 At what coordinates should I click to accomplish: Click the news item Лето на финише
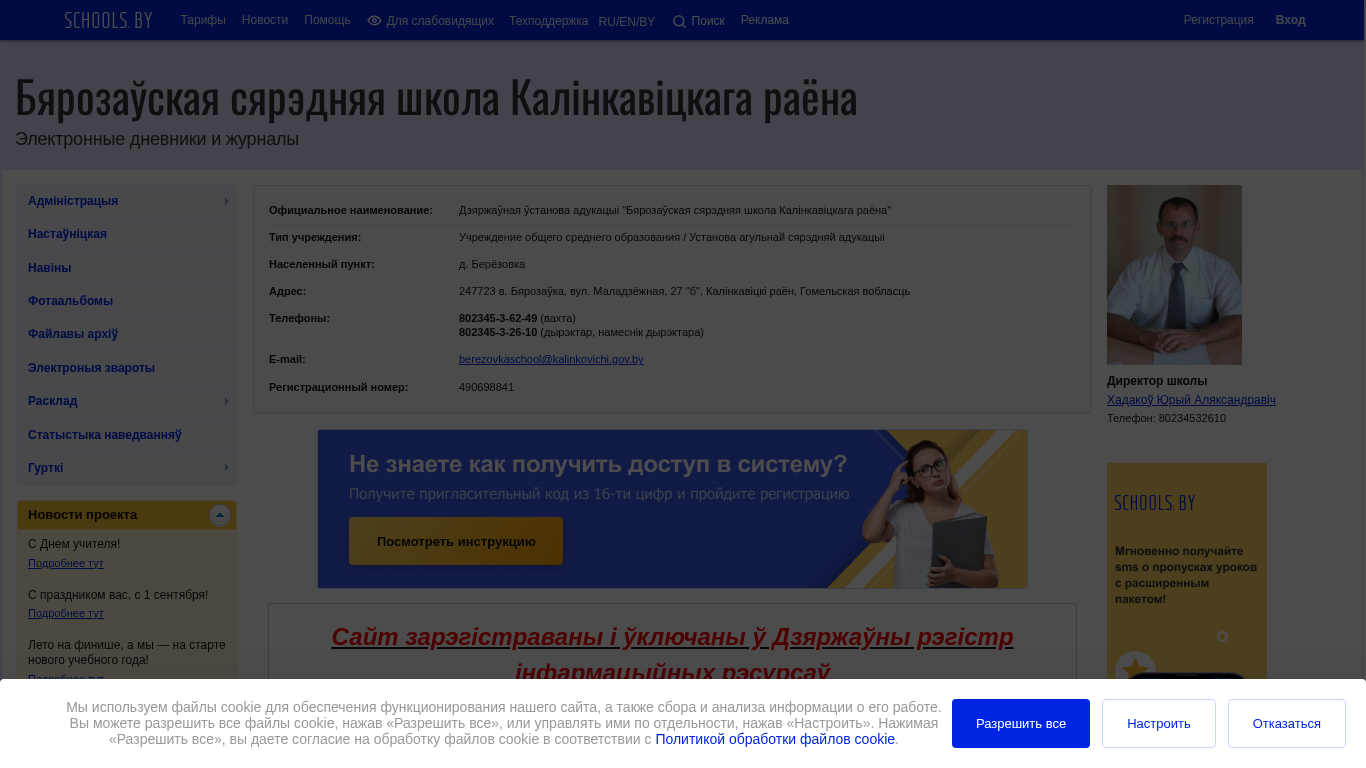click(127, 652)
